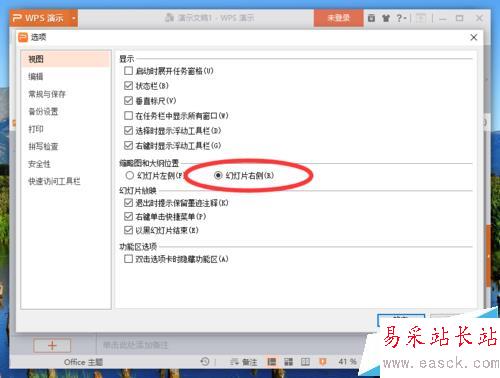Switch to normal view icon in status bar

click(272, 362)
